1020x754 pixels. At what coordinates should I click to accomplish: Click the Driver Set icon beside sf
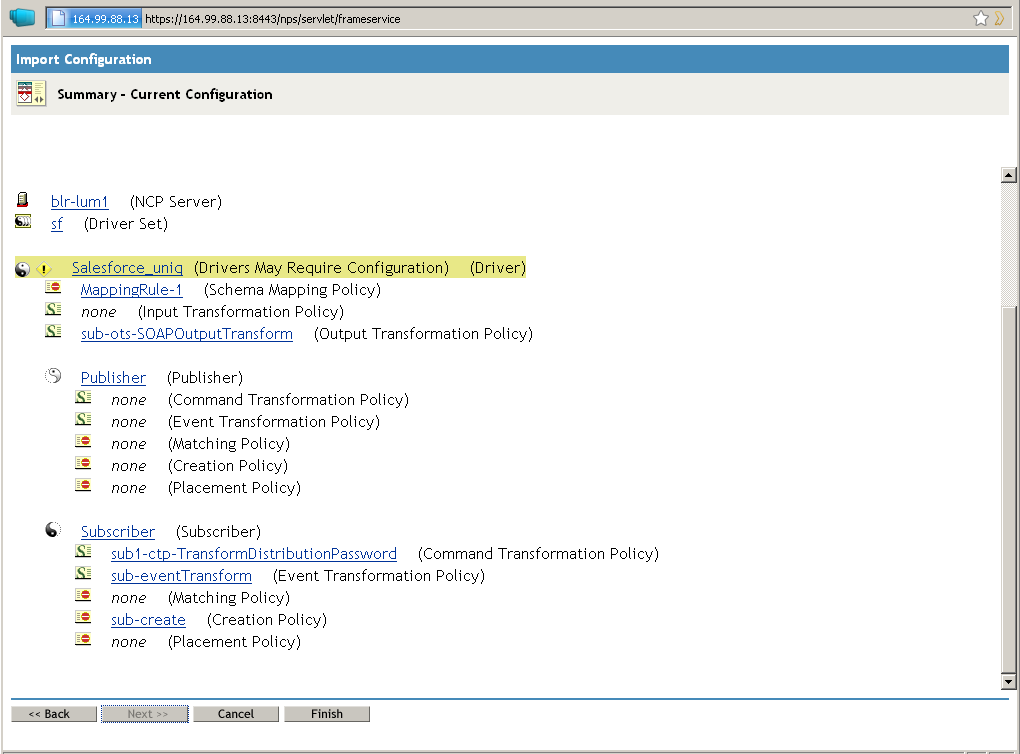pyautogui.click(x=23, y=222)
